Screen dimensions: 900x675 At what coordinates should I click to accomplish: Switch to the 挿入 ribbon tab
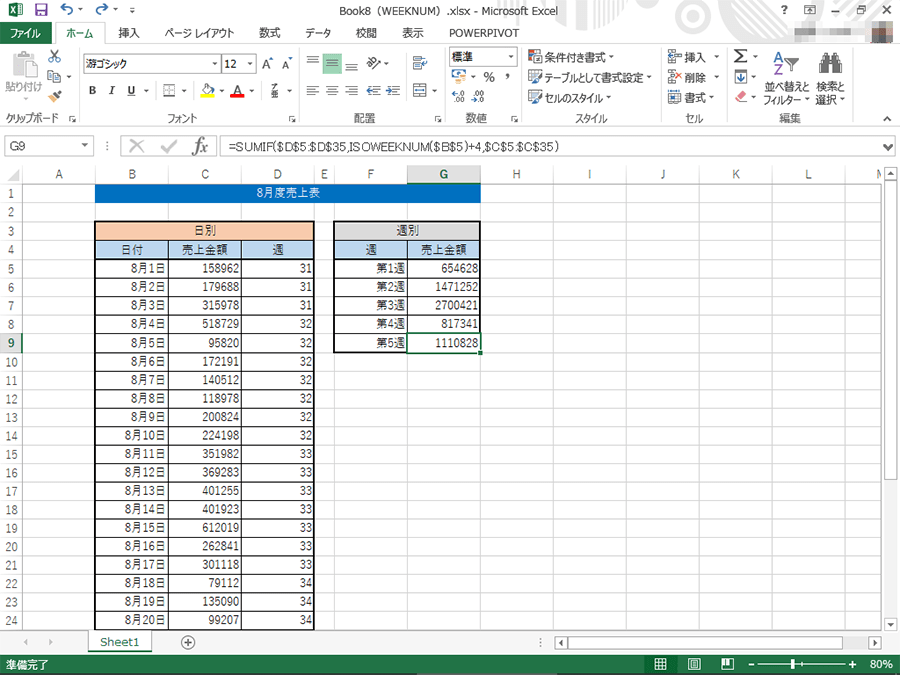(129, 33)
